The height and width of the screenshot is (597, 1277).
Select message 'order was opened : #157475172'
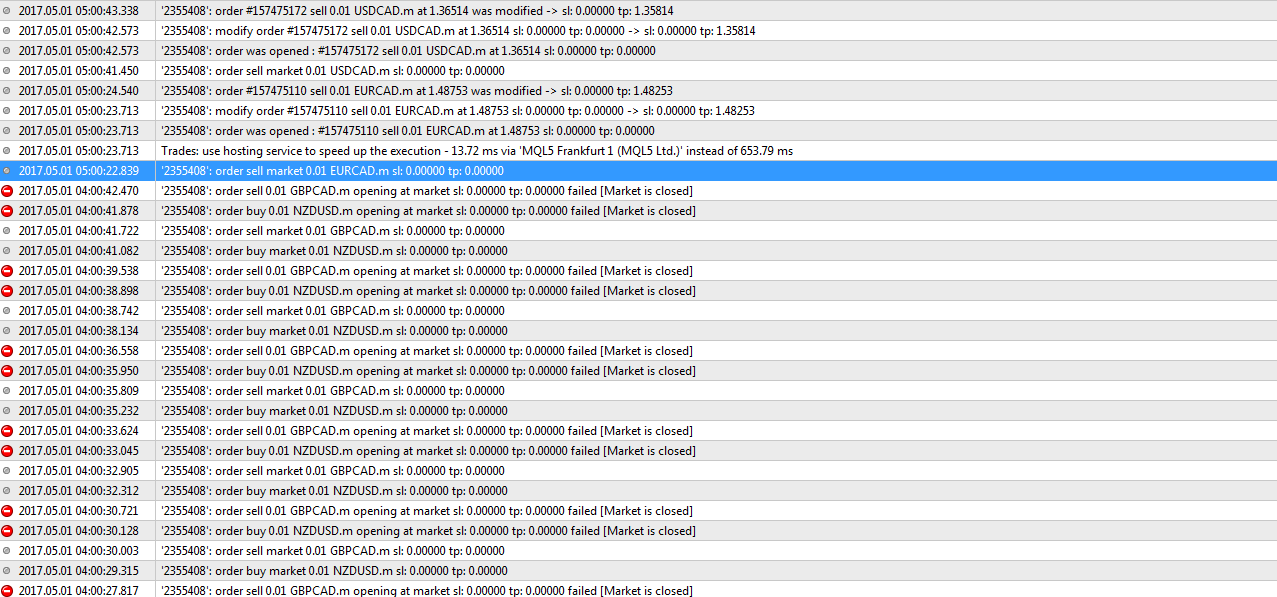coord(408,51)
